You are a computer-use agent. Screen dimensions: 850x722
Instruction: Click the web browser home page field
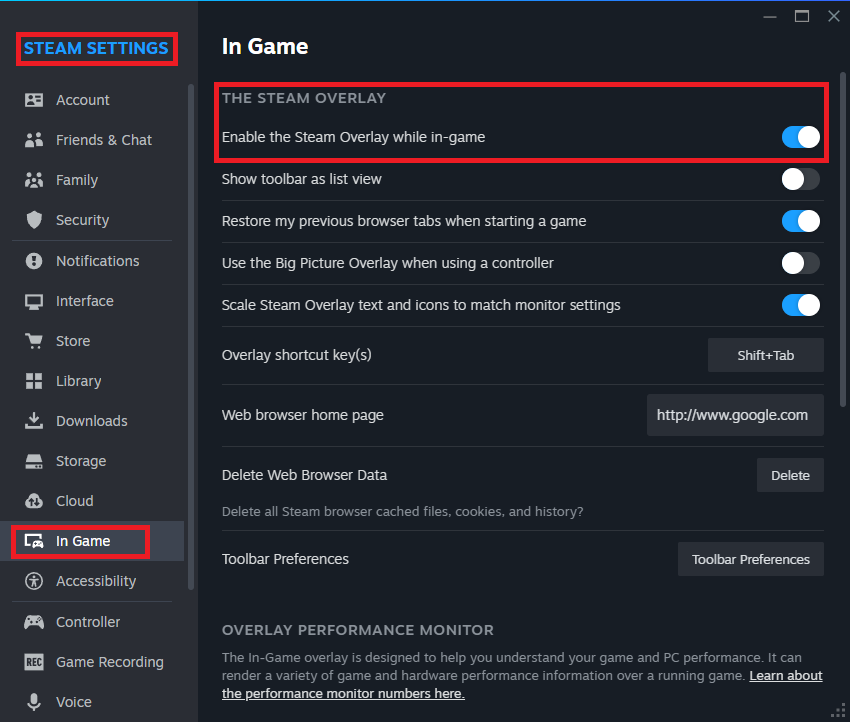tap(735, 415)
